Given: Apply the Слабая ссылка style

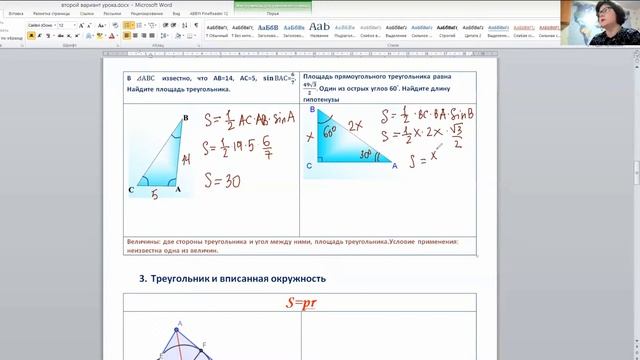Looking at the screenshot, I should point(524,31).
